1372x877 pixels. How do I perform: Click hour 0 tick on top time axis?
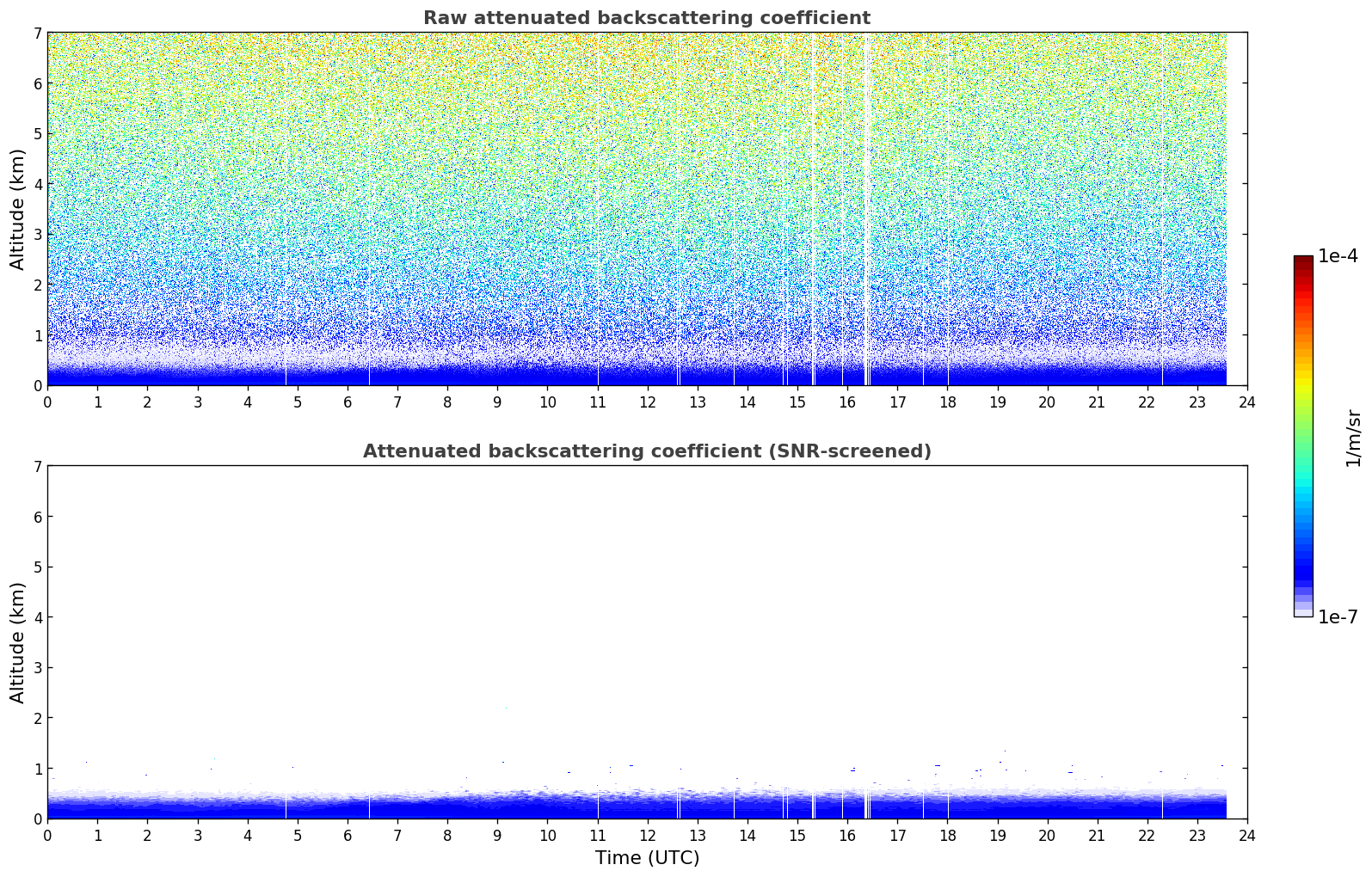[x=47, y=402]
